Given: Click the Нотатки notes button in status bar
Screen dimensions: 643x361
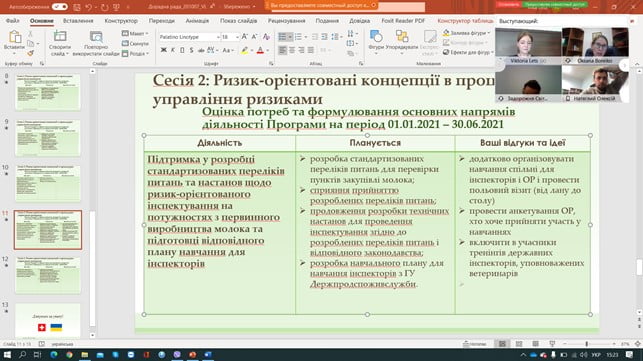Looking at the screenshot, I should click(x=474, y=344).
